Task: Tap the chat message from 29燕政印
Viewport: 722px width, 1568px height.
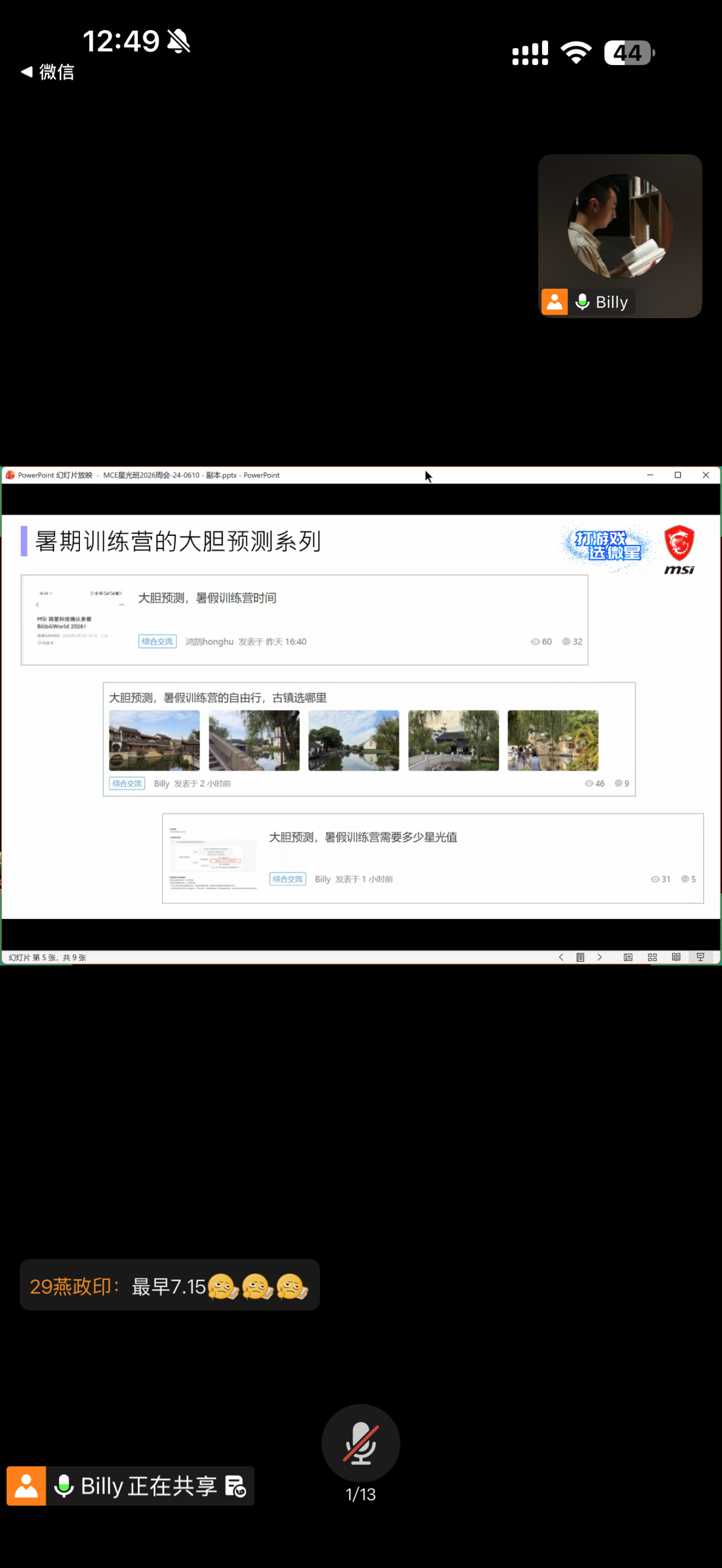Action: pos(170,1285)
